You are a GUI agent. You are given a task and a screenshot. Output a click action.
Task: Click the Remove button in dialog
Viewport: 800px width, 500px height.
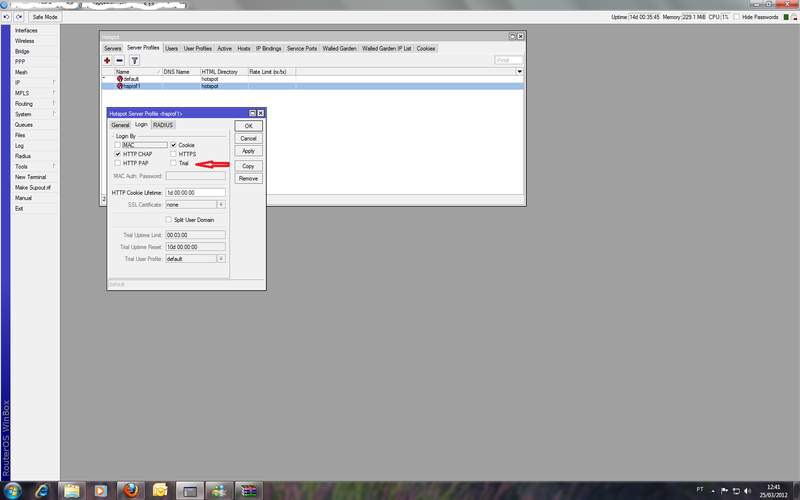click(x=248, y=179)
